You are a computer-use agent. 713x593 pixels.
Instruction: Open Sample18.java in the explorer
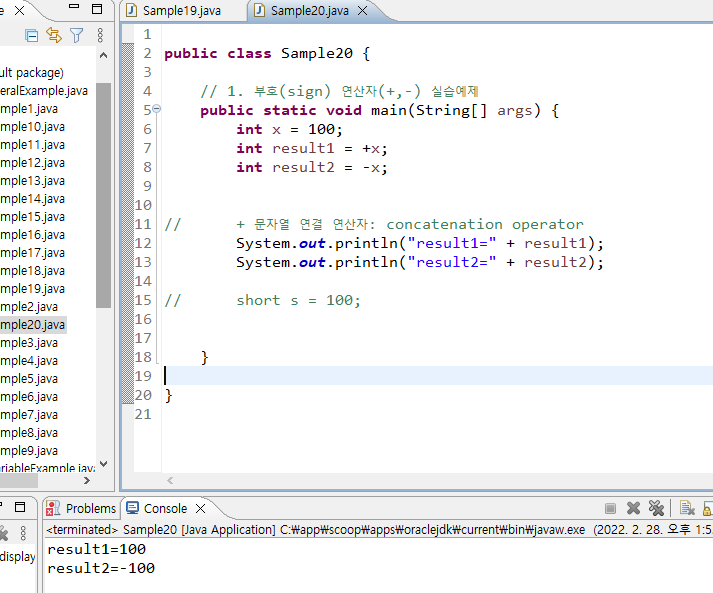(x=32, y=271)
